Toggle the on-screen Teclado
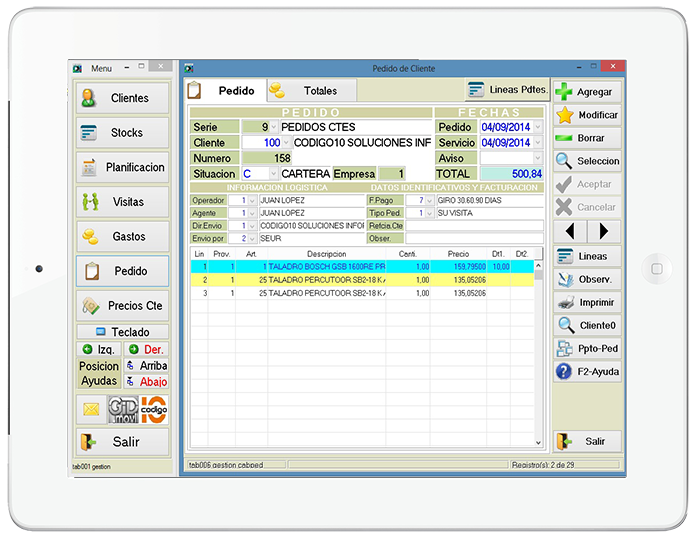Viewport: 700px width, 548px height. (122, 332)
